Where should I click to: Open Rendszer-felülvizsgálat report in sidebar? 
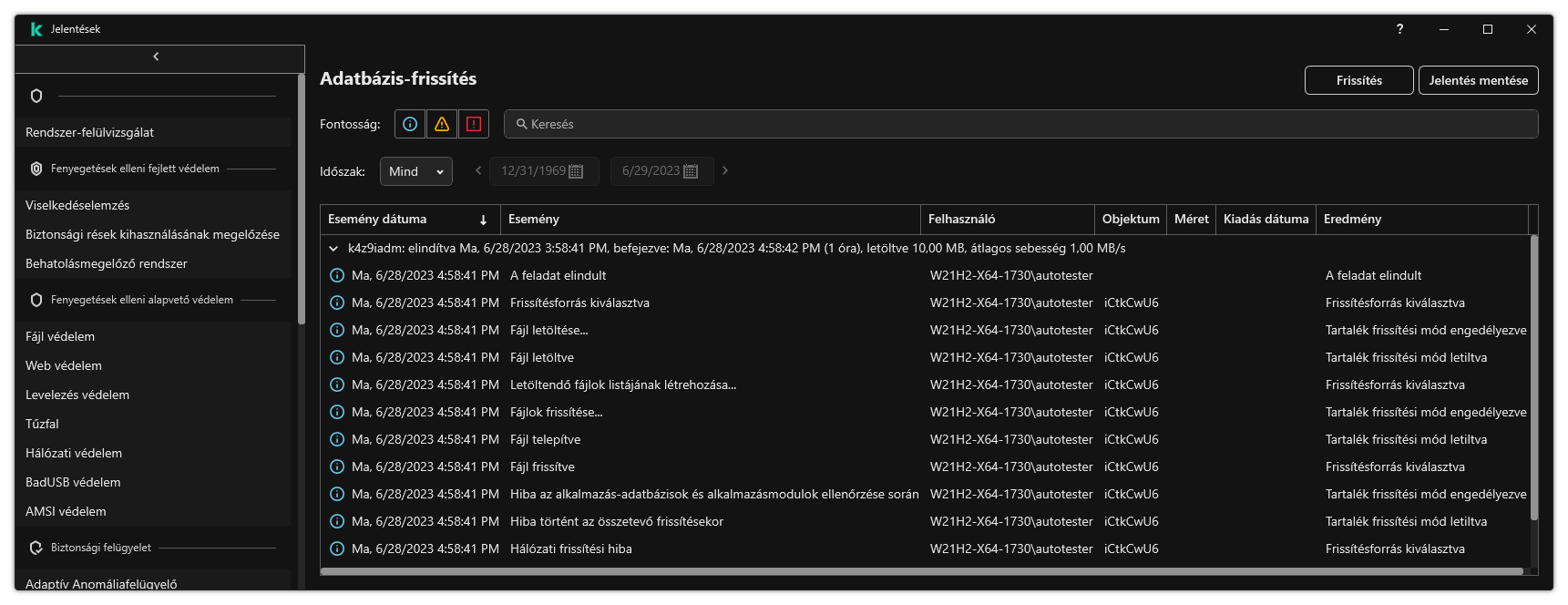(89, 132)
